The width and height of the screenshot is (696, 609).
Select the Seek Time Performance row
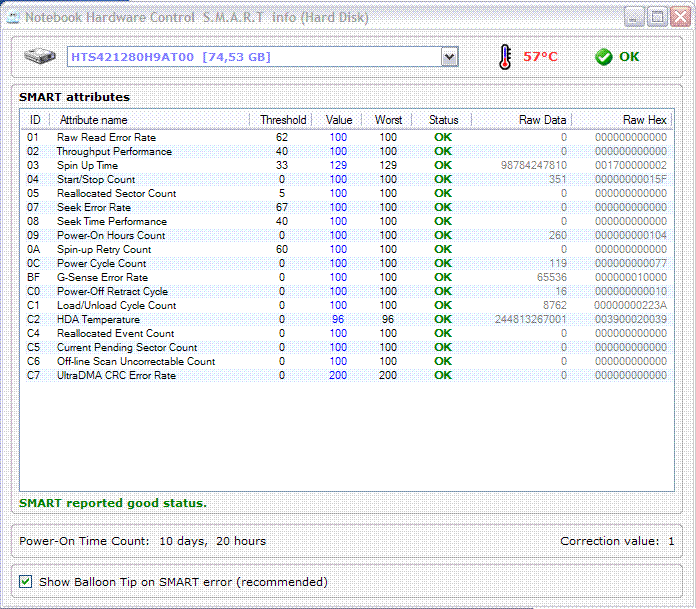(347, 221)
